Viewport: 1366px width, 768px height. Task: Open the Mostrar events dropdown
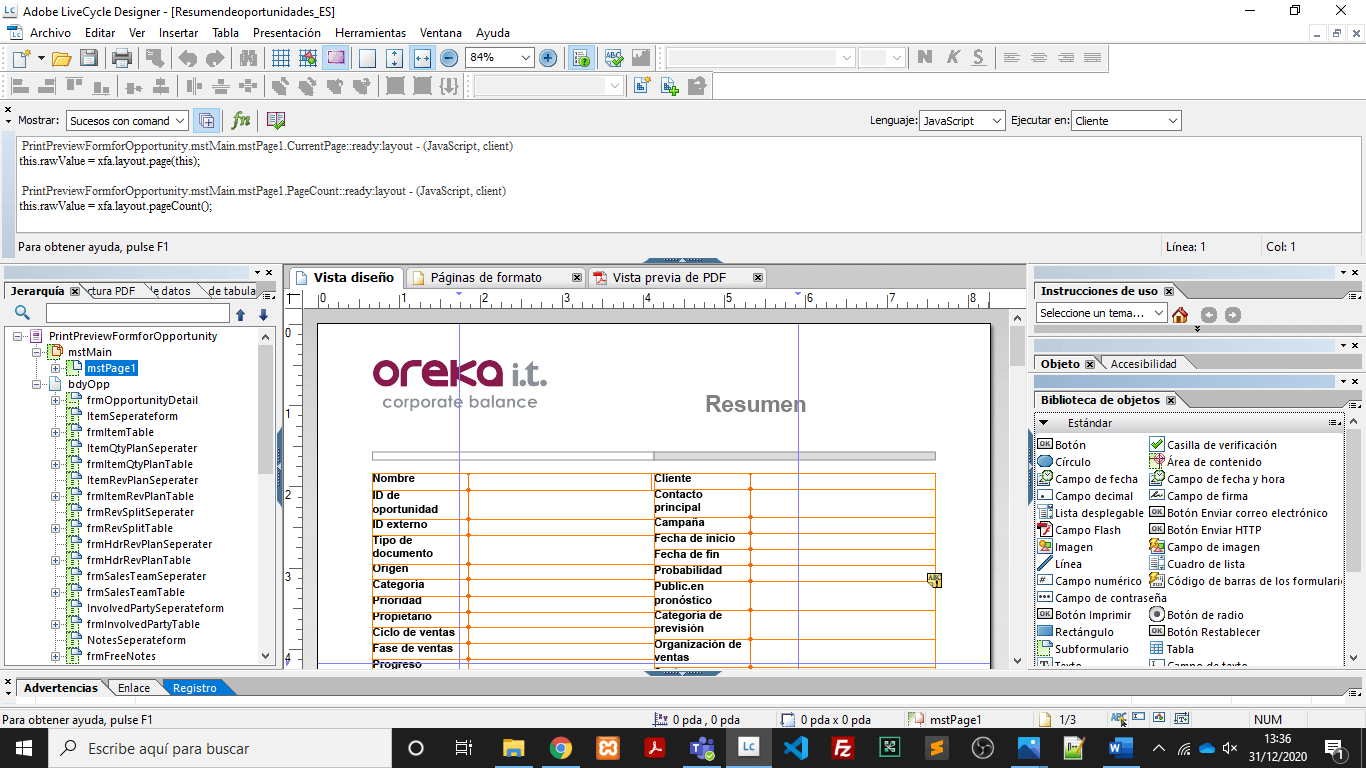180,121
